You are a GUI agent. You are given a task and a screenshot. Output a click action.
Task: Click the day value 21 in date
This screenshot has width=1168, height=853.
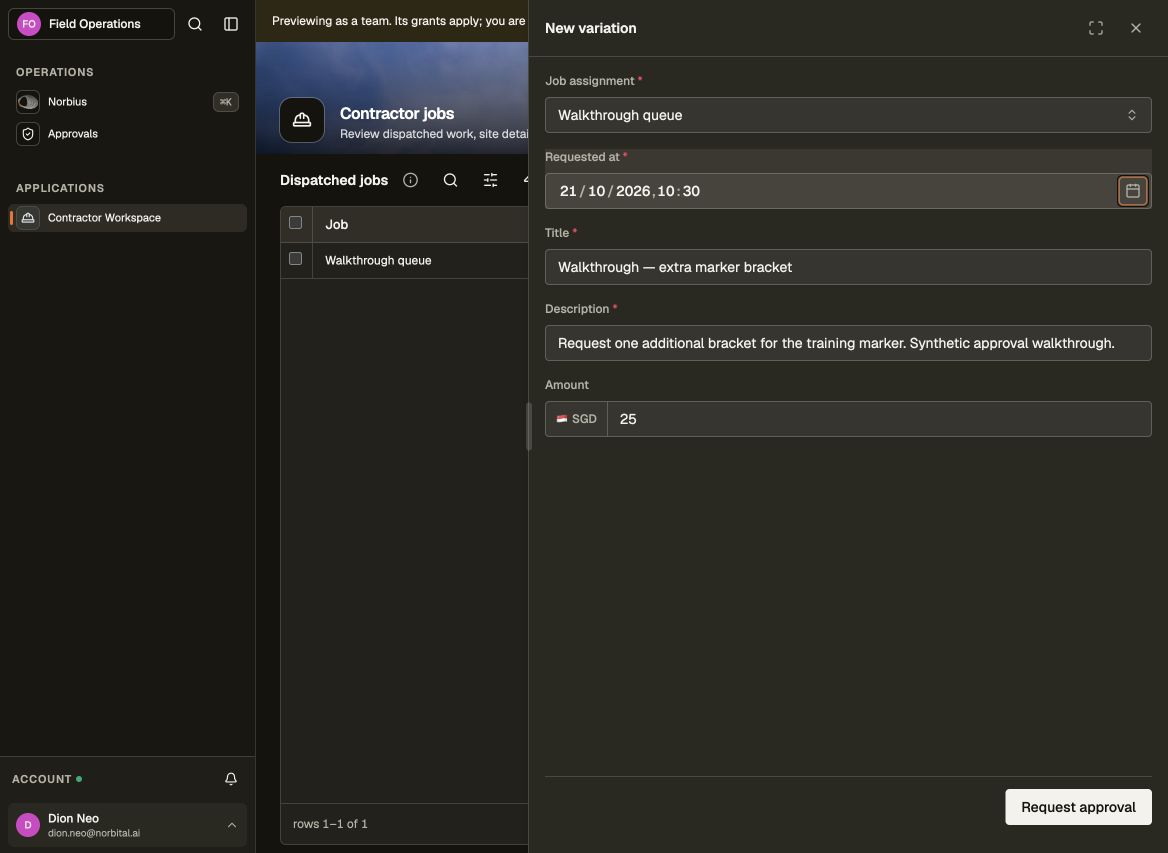(568, 191)
